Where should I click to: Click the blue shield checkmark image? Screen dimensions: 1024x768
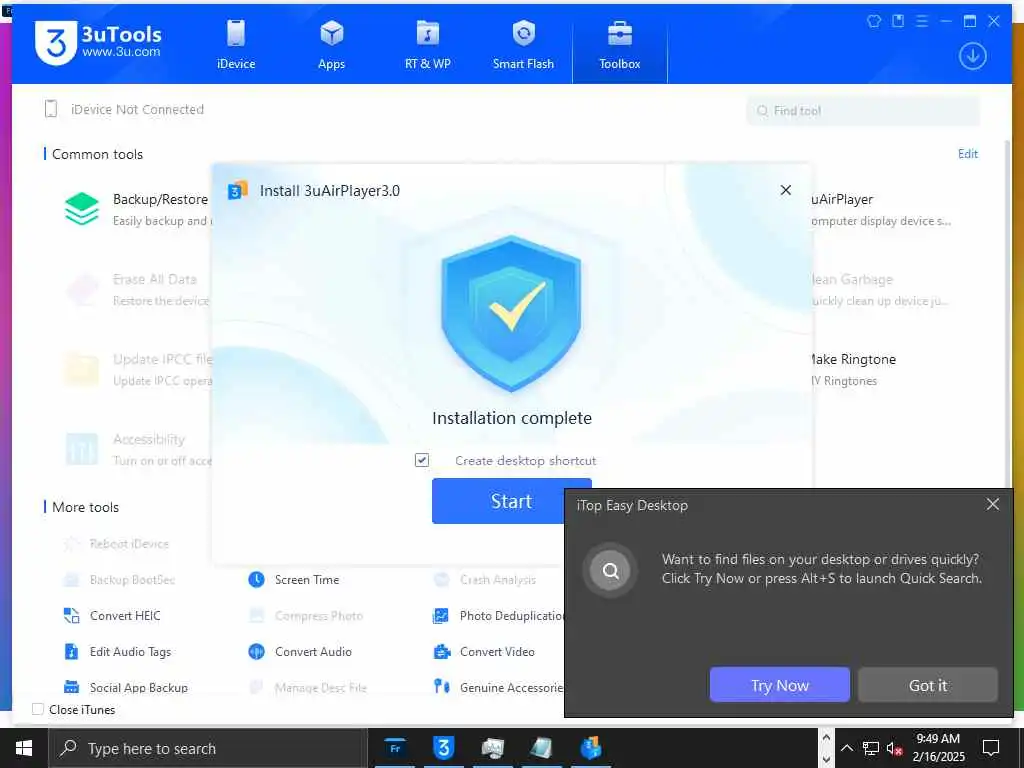(x=511, y=314)
